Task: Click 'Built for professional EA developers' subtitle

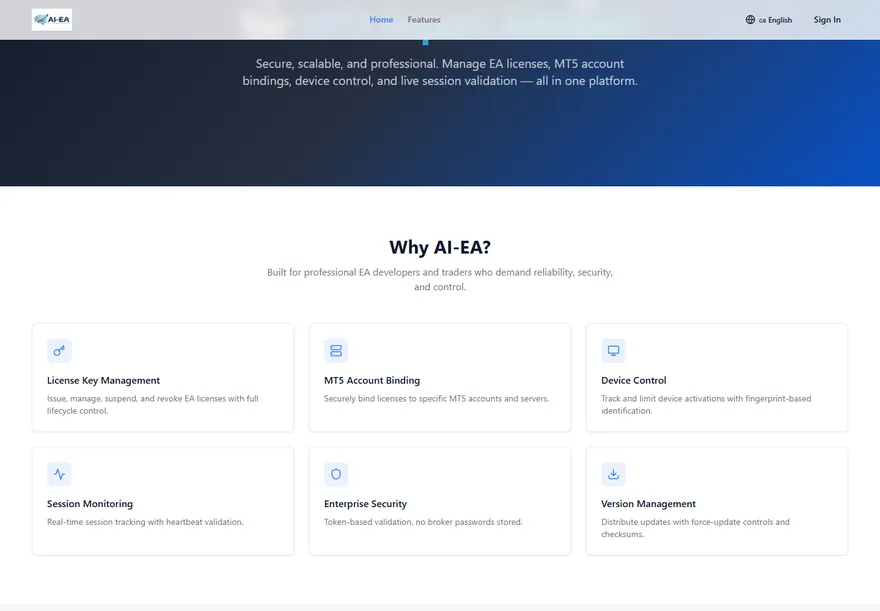Action: 440,279
